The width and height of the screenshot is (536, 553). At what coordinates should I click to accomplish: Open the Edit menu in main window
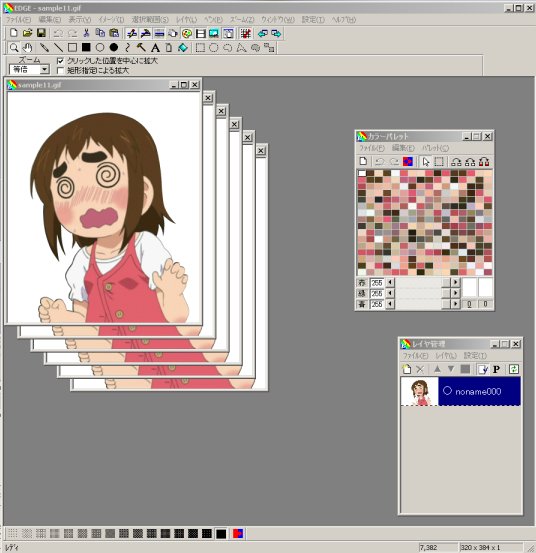(x=50, y=20)
